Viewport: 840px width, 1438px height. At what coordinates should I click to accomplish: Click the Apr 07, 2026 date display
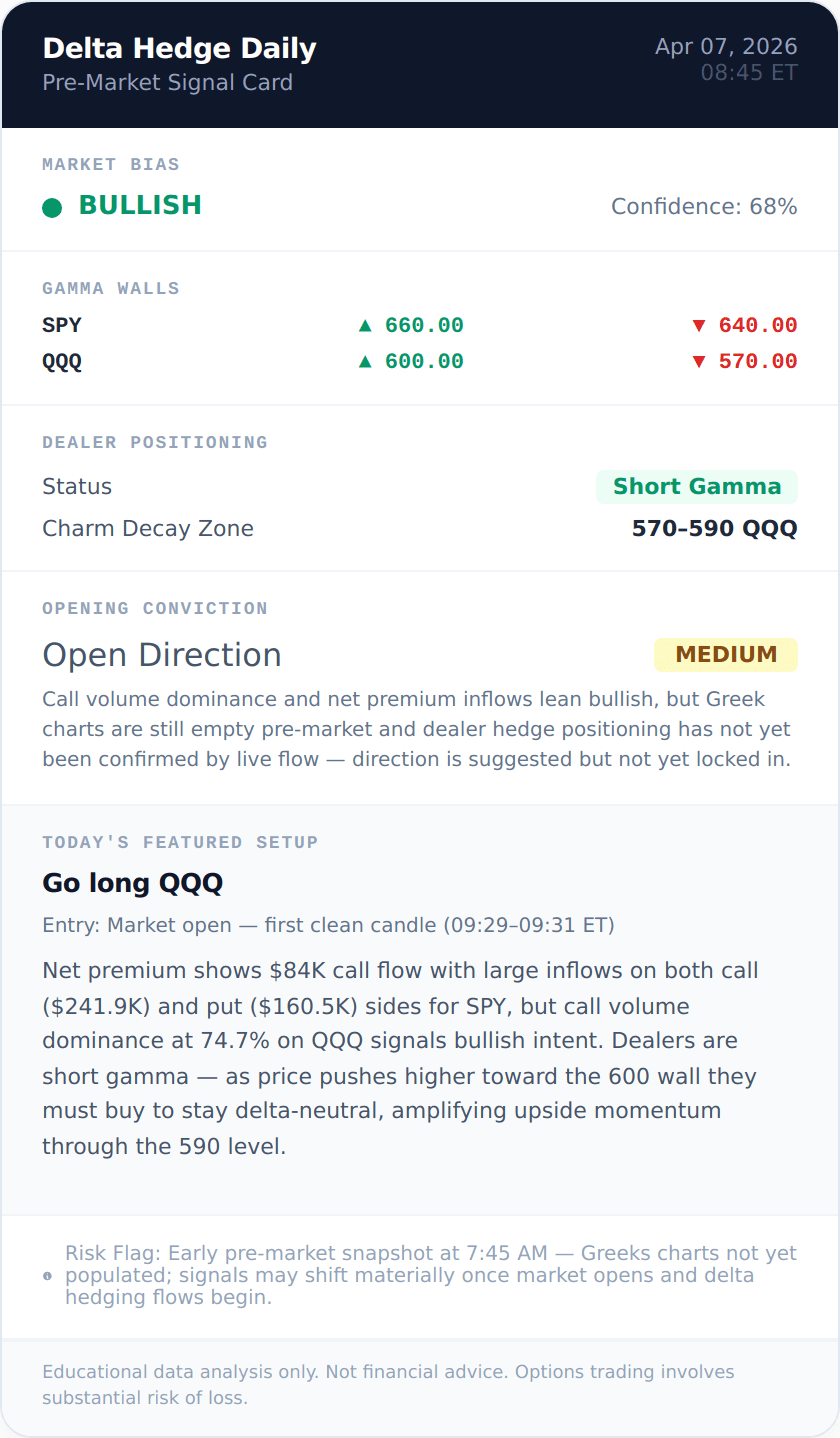tap(726, 46)
